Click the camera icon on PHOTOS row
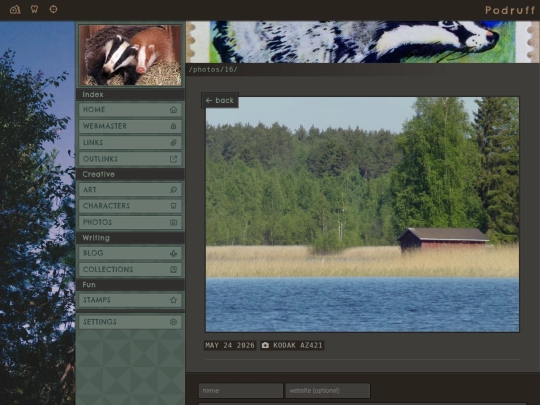The height and width of the screenshot is (405, 540). 173,222
